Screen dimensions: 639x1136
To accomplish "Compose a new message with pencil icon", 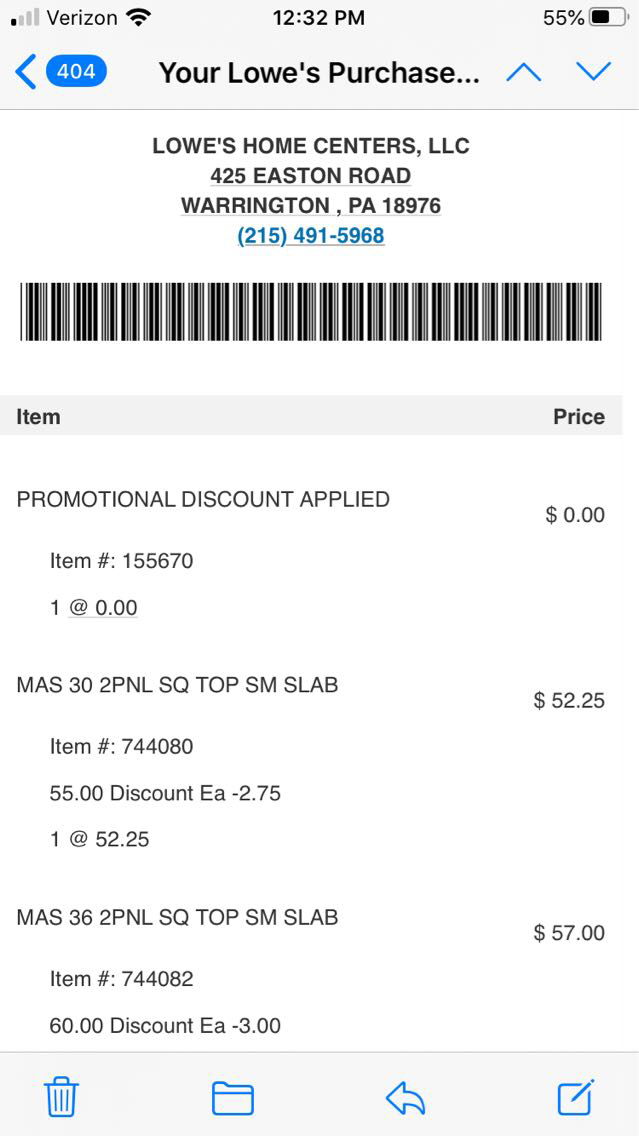I will 576,1097.
